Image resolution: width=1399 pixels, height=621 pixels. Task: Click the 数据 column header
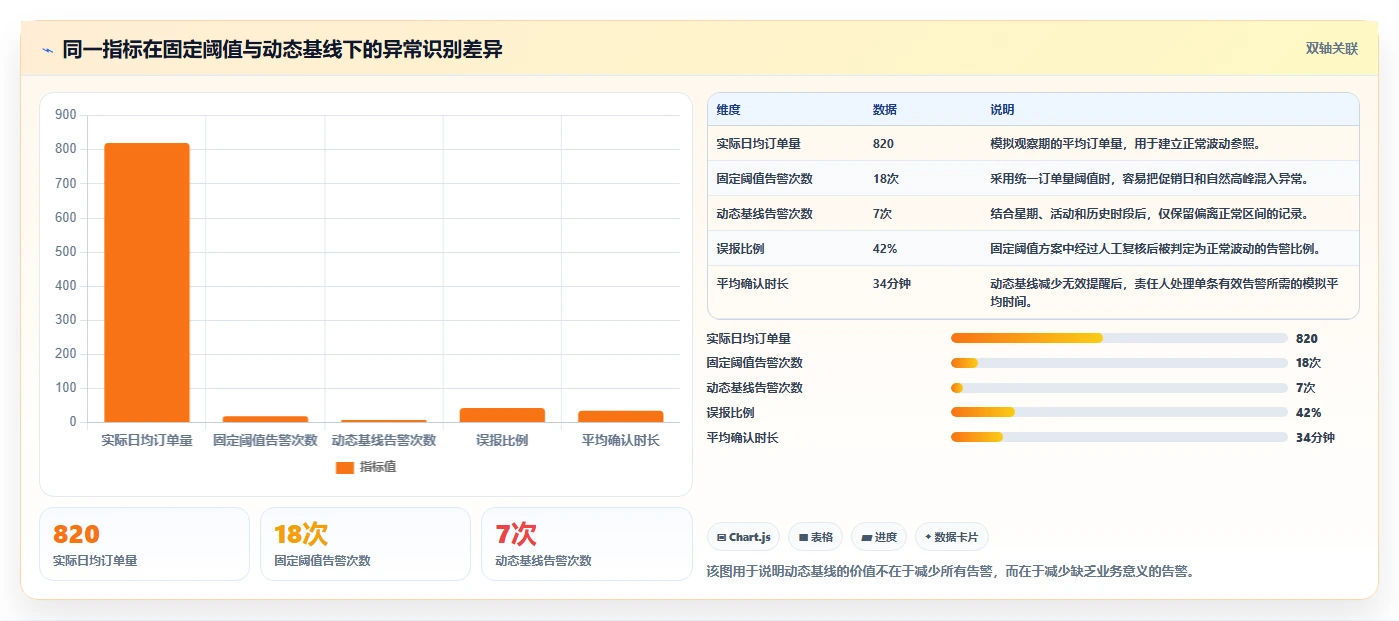[885, 110]
